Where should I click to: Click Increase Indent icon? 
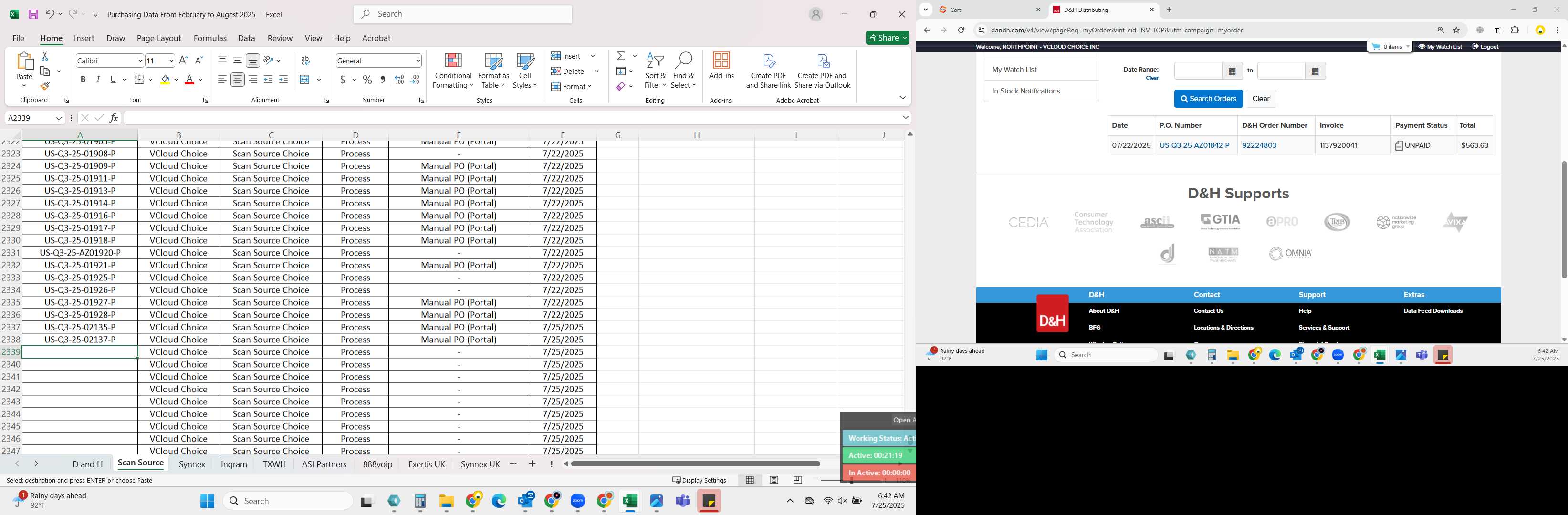[x=283, y=80]
